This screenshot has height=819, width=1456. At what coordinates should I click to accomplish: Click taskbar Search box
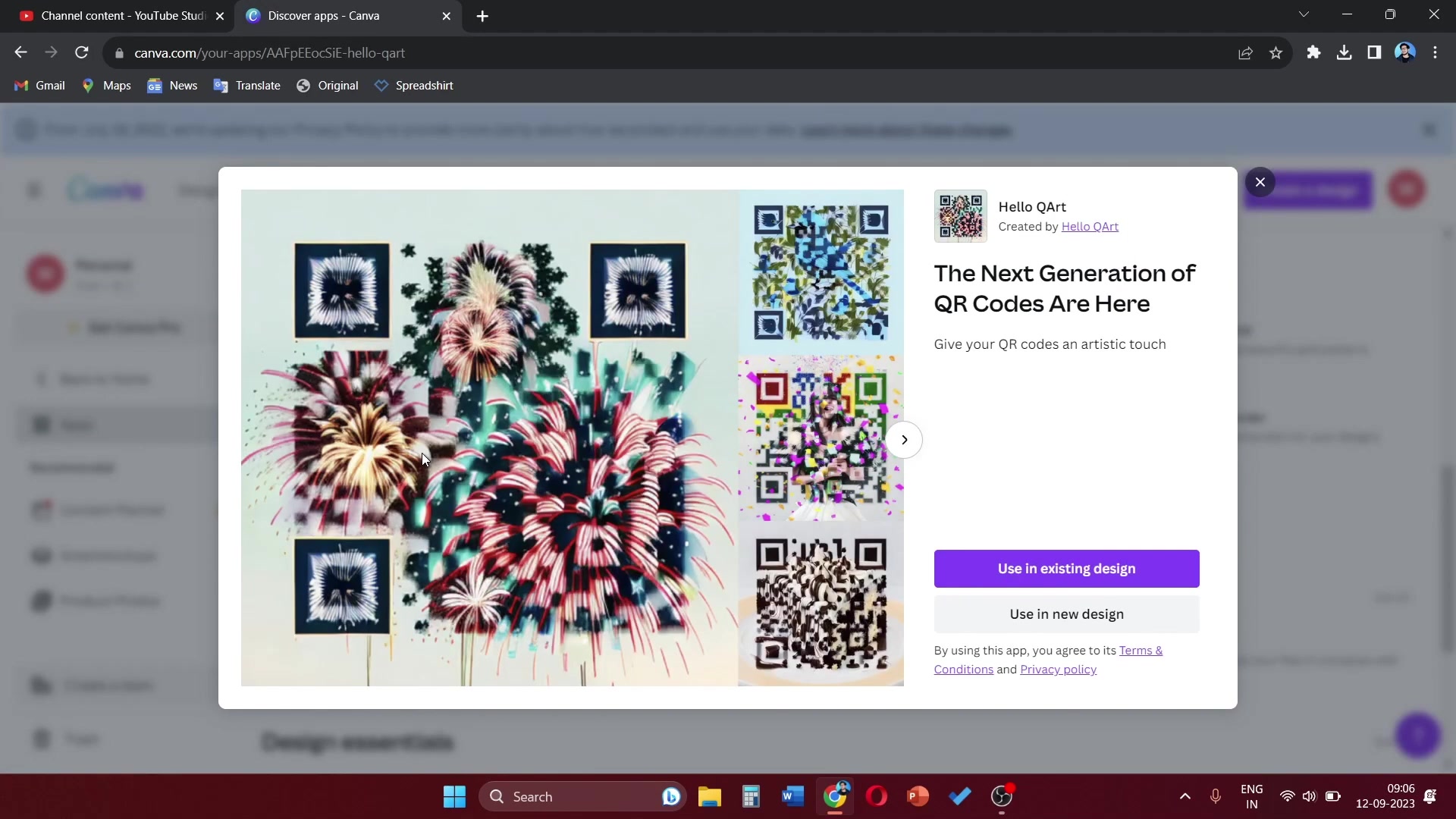pyautogui.click(x=582, y=797)
